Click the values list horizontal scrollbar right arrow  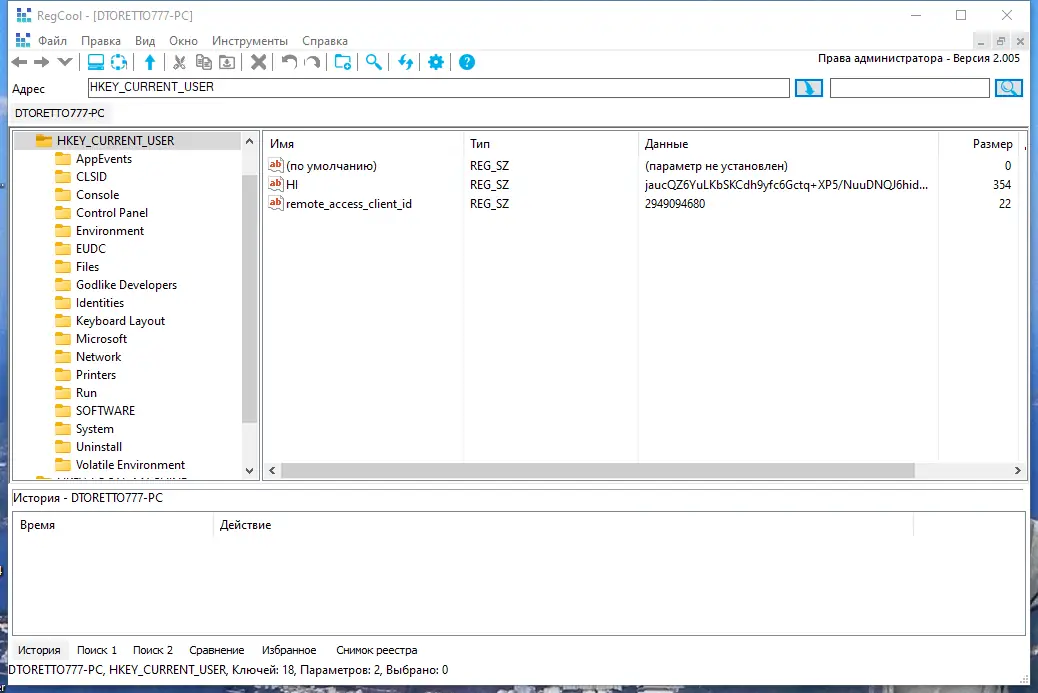1017,470
